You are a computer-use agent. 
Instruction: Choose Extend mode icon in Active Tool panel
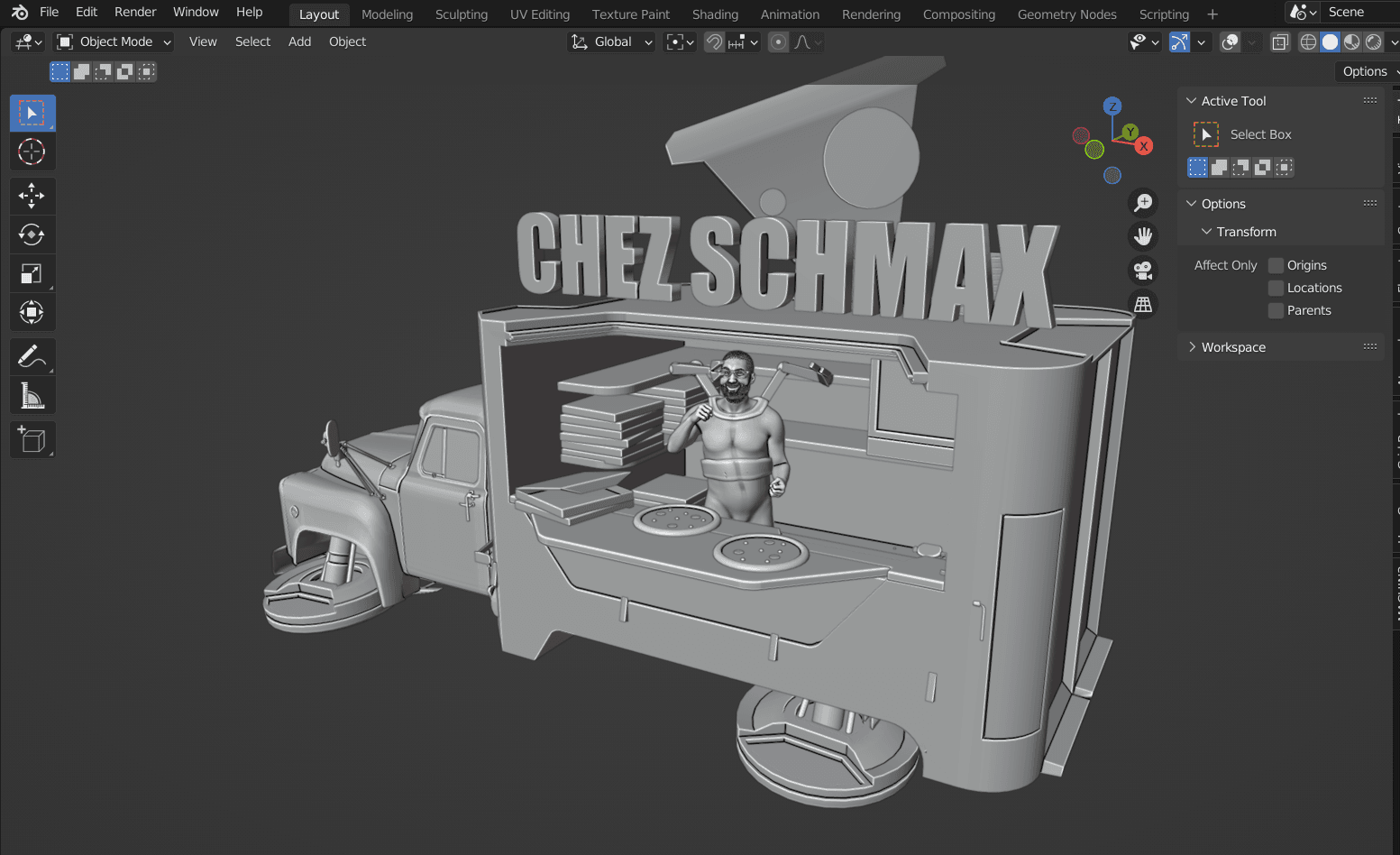point(1219,167)
